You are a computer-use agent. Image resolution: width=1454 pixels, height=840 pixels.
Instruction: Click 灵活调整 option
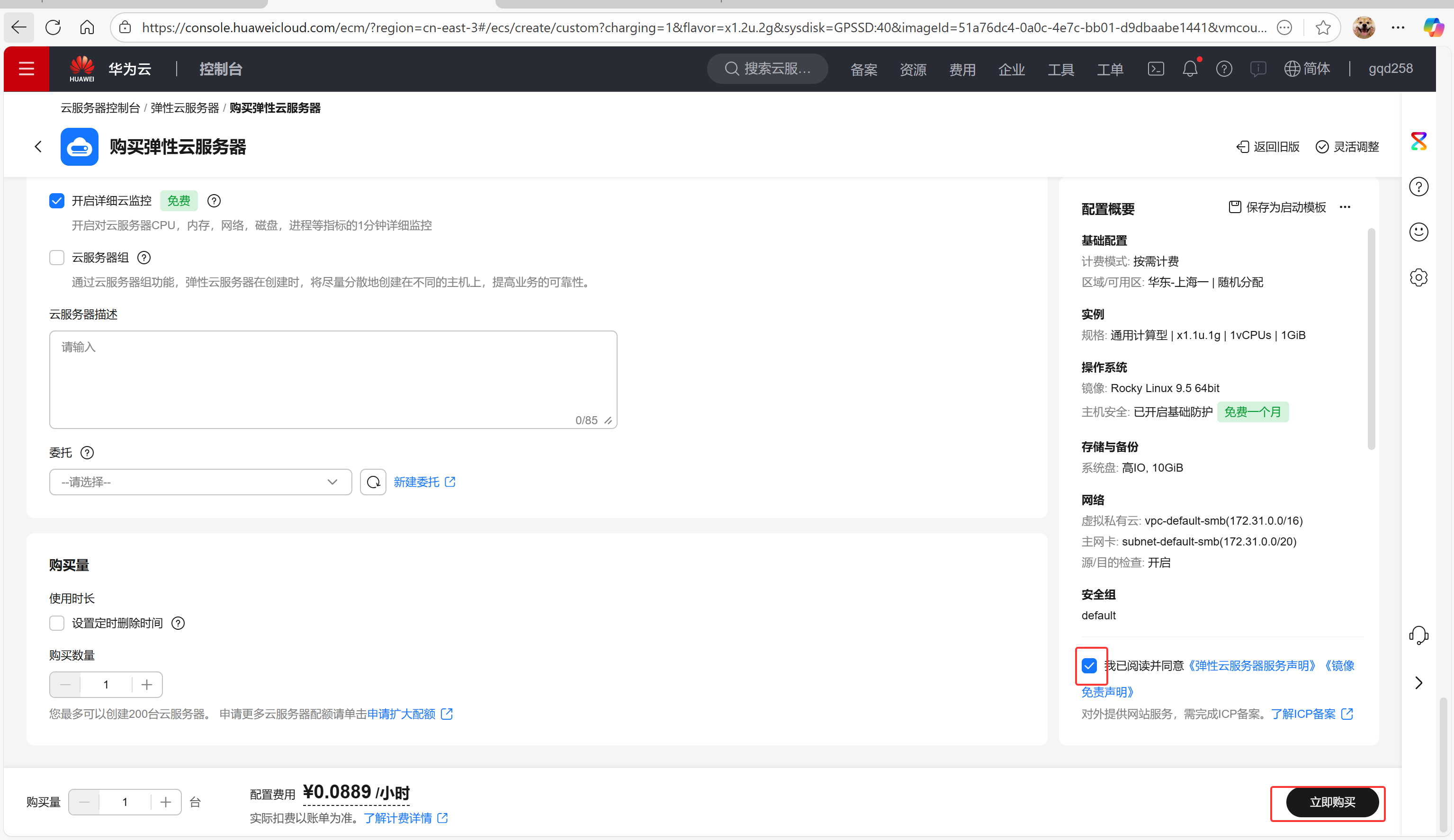[x=1347, y=146]
